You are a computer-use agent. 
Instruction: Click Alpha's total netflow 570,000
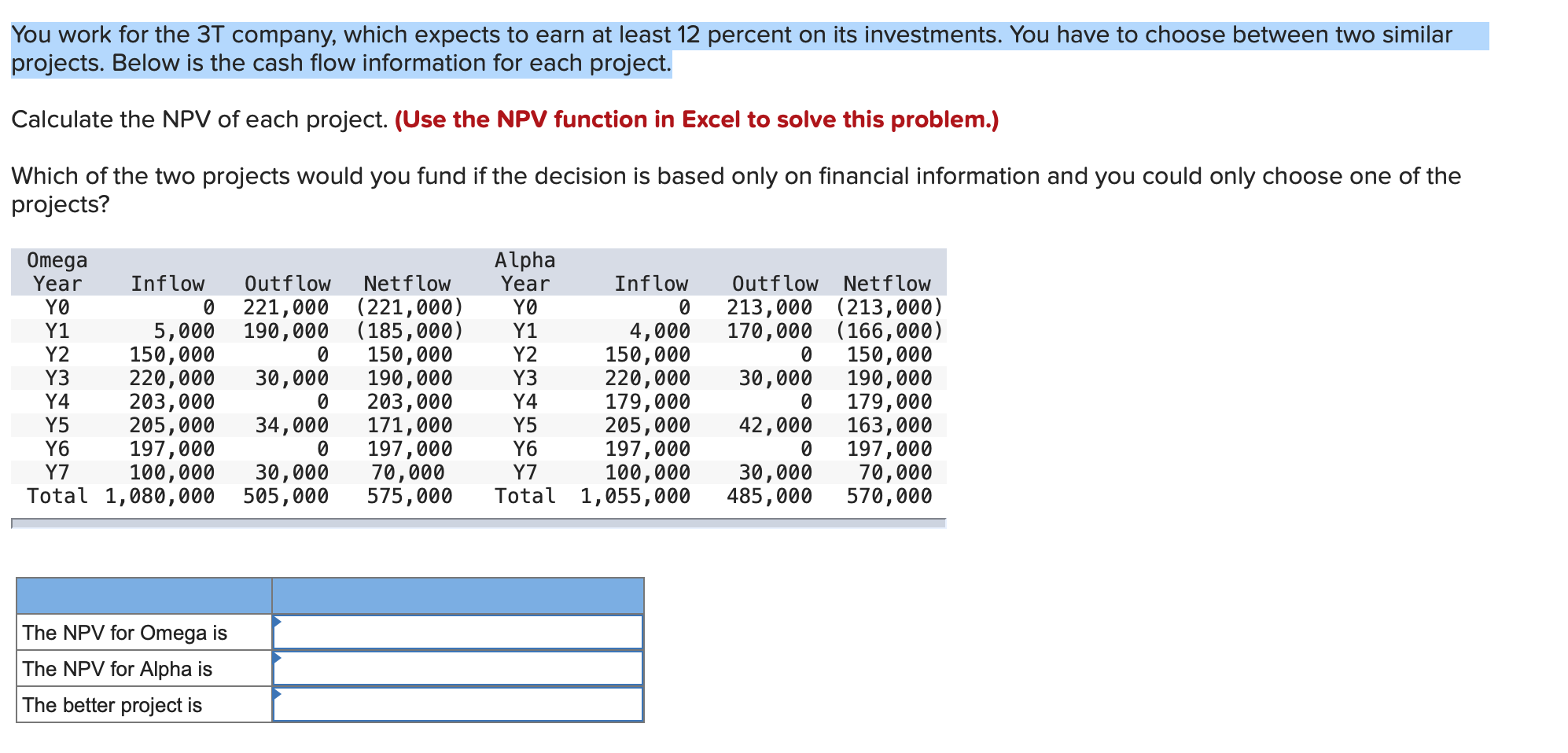(889, 496)
